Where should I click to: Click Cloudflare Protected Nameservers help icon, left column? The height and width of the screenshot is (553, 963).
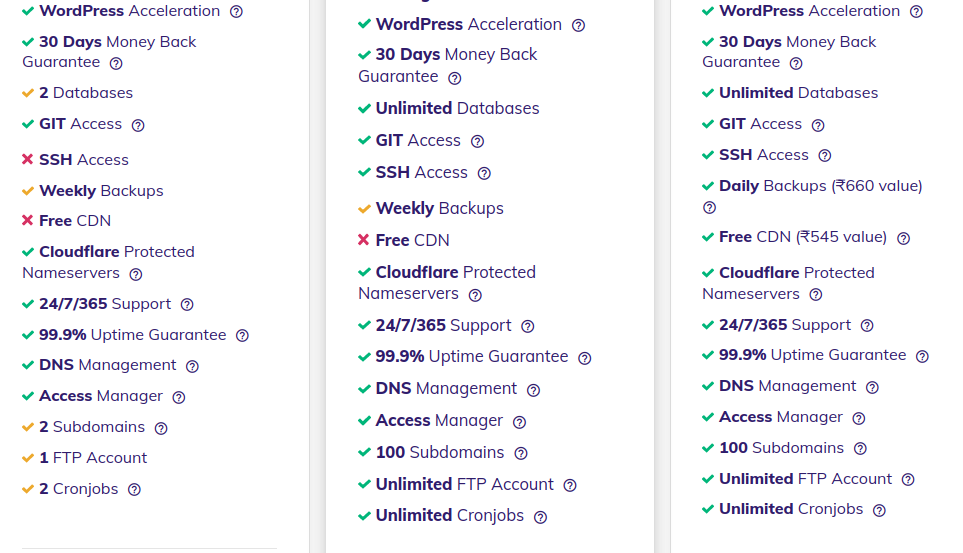click(x=136, y=274)
